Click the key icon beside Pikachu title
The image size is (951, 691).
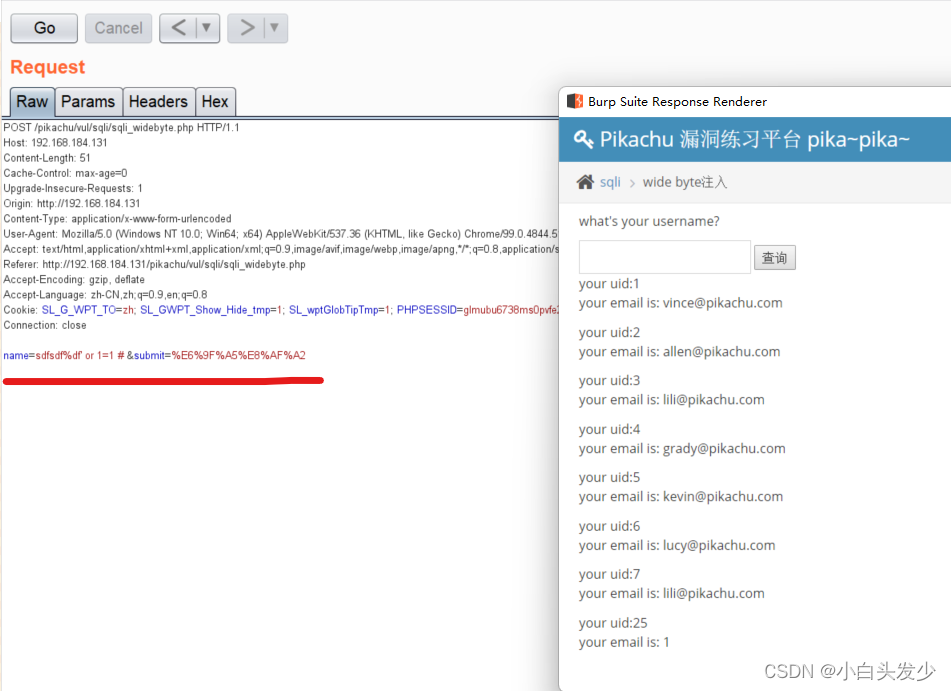pyautogui.click(x=583, y=140)
